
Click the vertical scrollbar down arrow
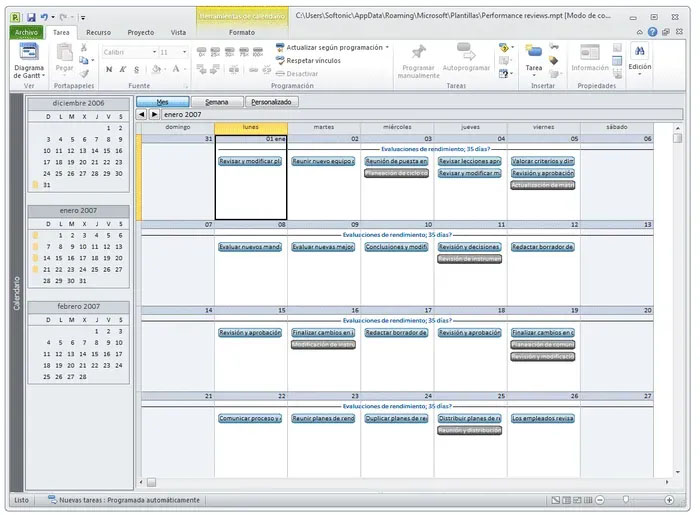click(678, 472)
